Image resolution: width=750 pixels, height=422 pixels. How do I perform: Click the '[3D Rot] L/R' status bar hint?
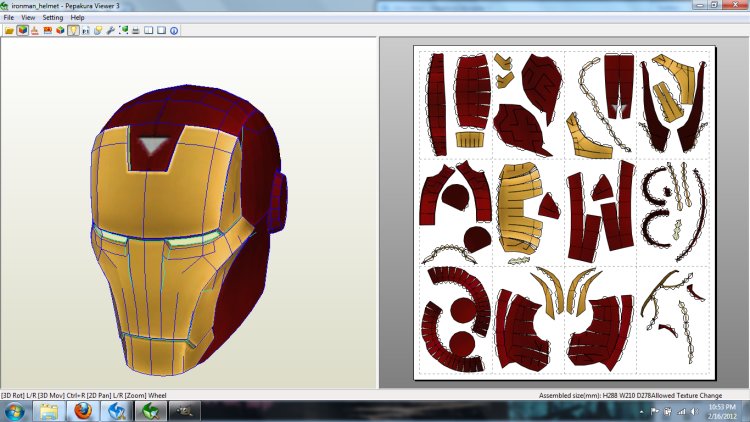(x=19, y=396)
